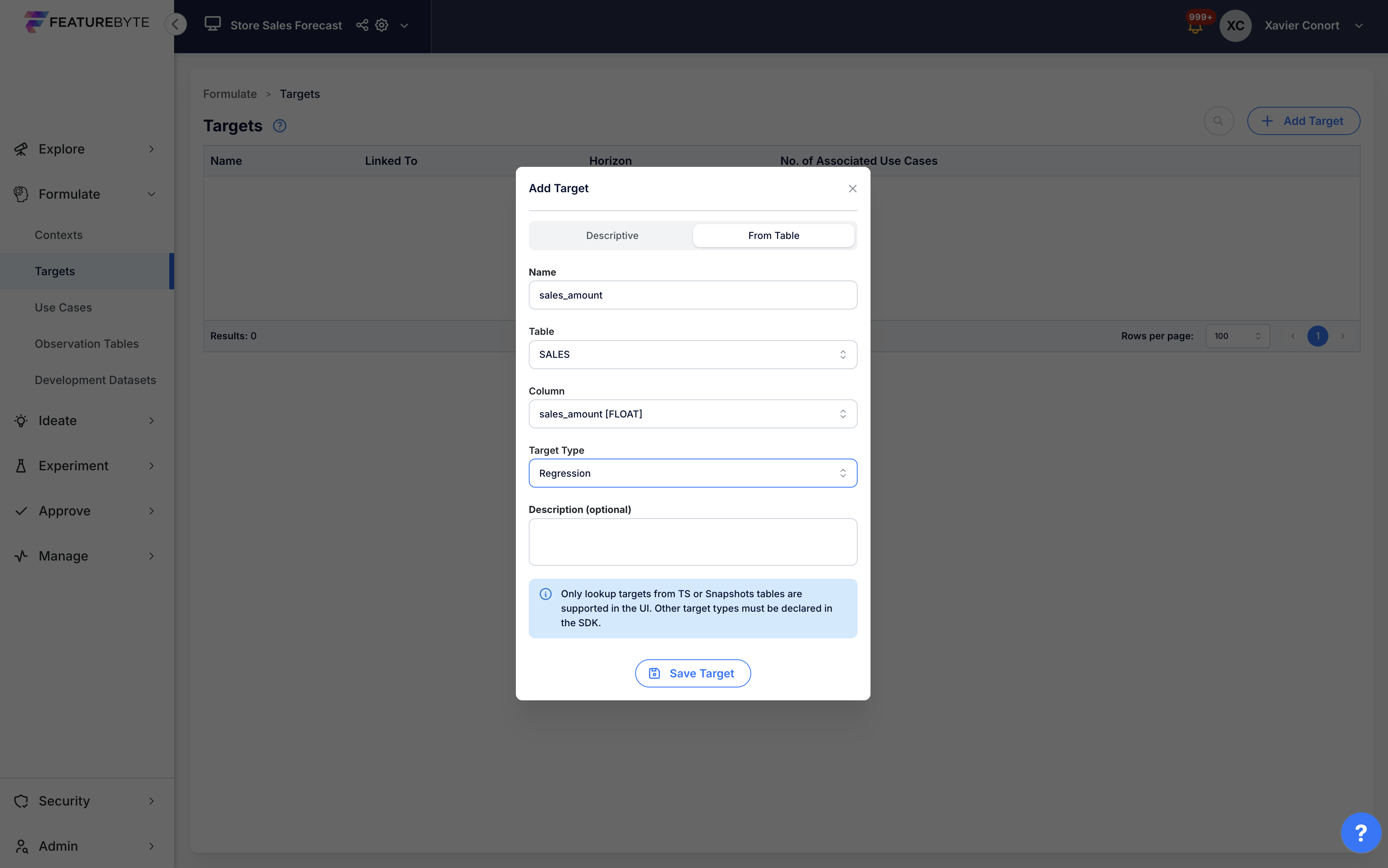The image size is (1388, 868).
Task: Open the Table dropdown showing SALES
Action: point(692,355)
